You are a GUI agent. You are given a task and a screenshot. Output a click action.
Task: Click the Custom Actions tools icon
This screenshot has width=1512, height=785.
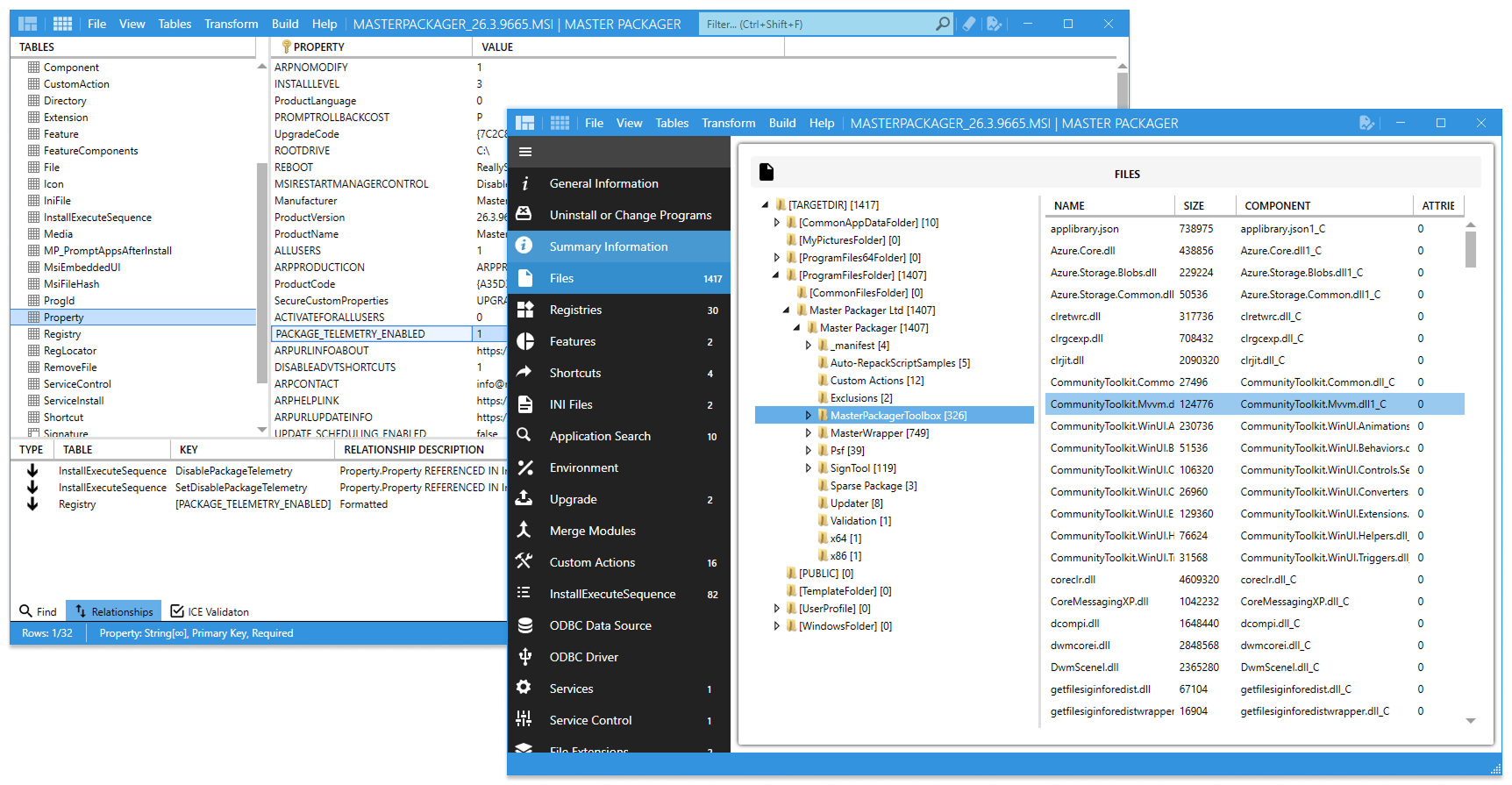click(524, 561)
